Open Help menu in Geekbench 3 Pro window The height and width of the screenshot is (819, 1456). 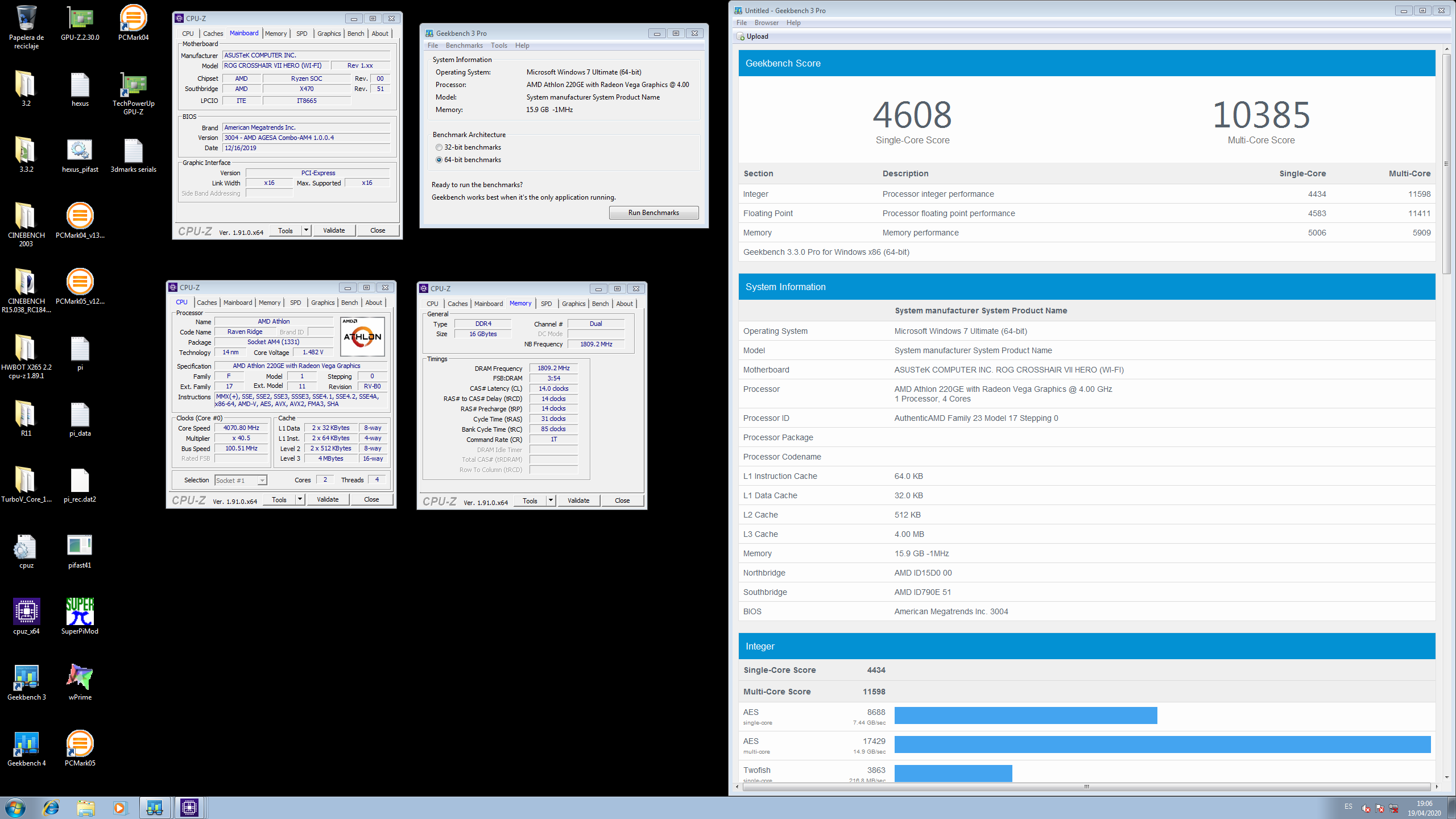tap(522, 45)
